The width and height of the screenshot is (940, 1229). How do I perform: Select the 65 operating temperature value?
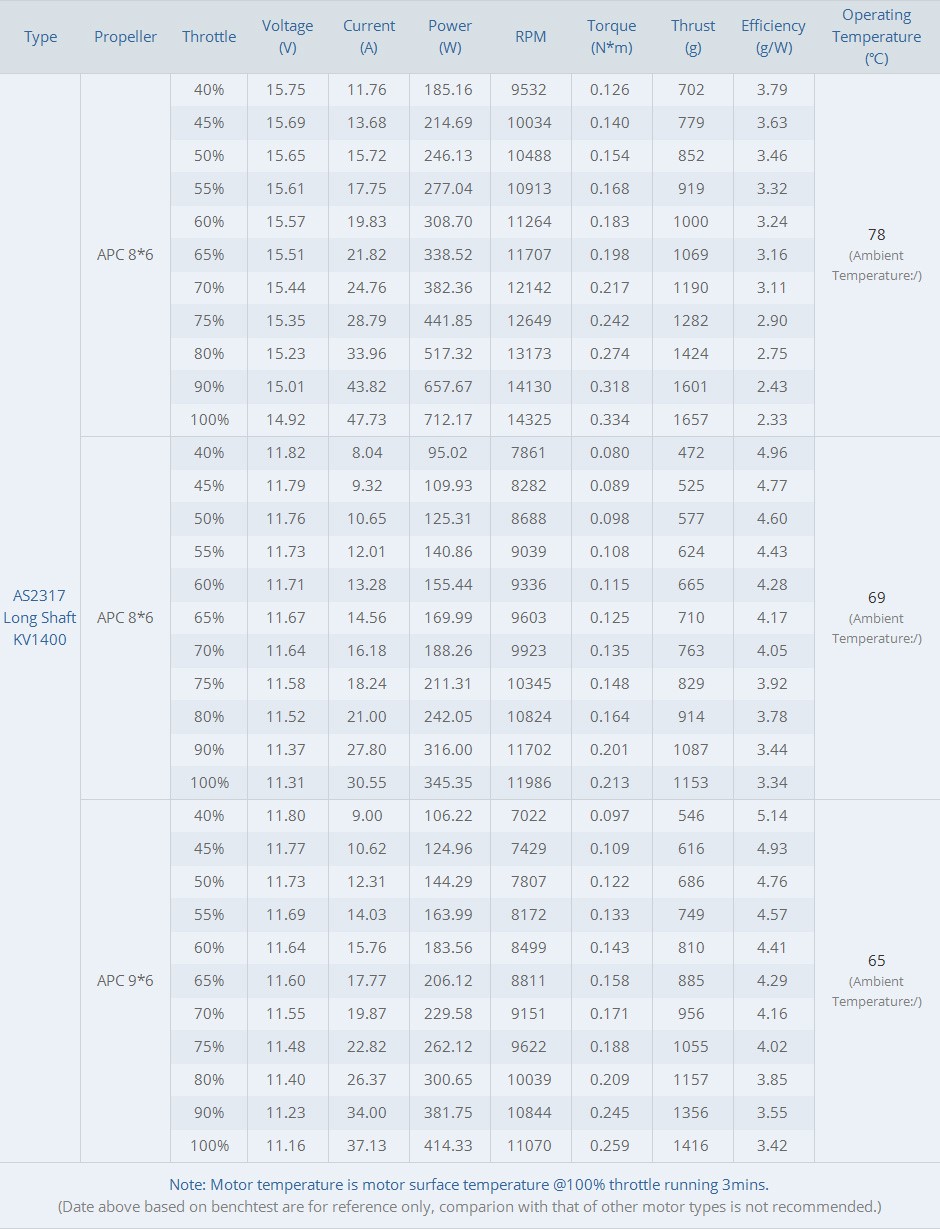[x=877, y=961]
